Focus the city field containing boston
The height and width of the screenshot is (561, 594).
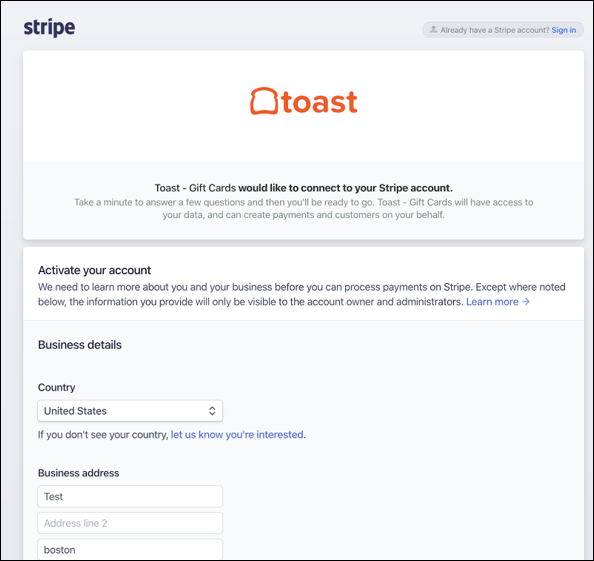pyautogui.click(x=130, y=549)
